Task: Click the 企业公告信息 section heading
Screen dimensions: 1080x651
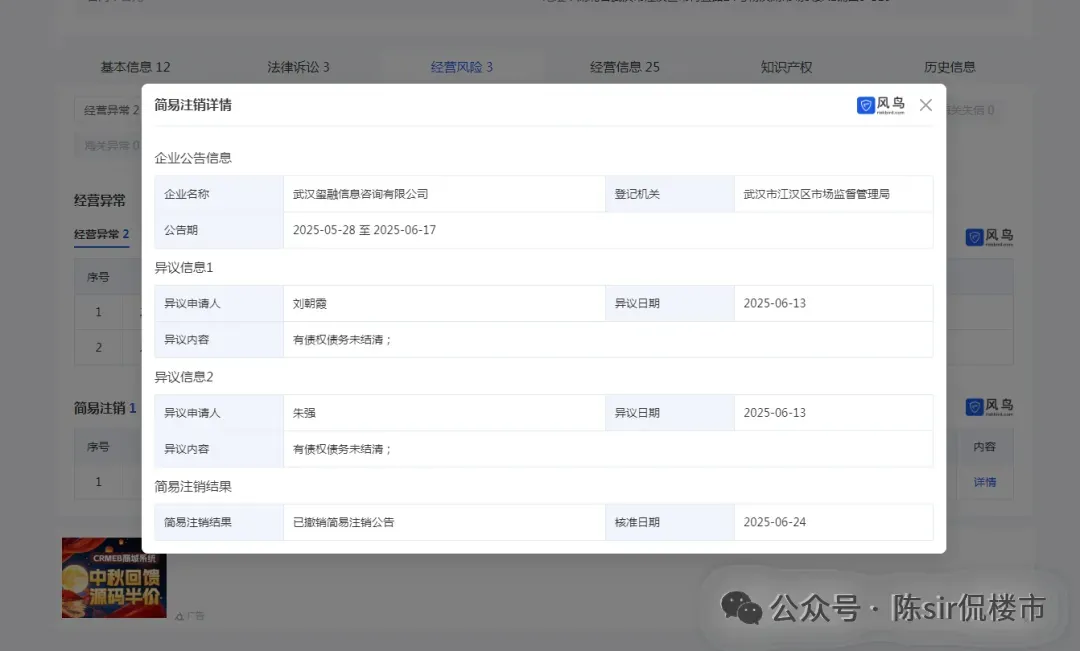Action: click(193, 158)
